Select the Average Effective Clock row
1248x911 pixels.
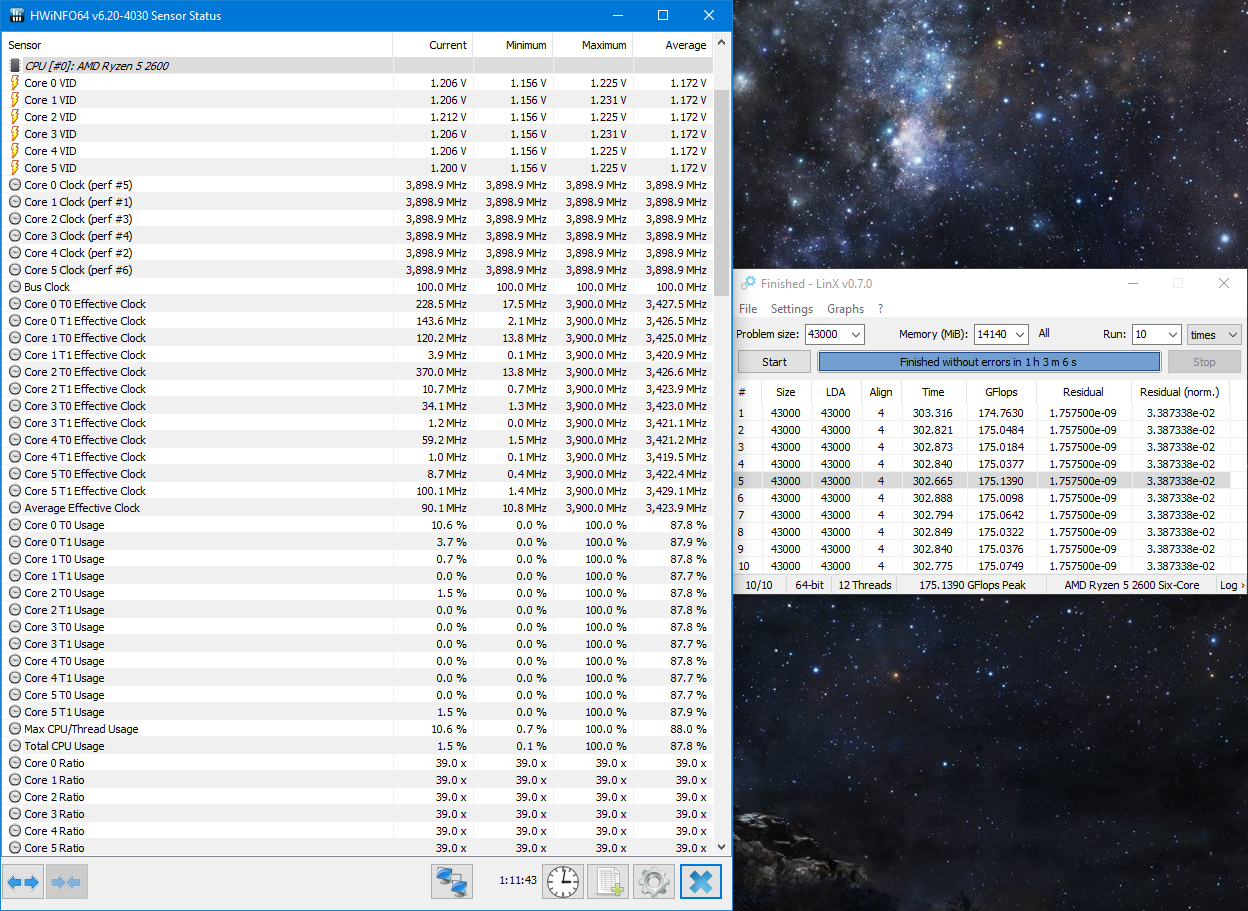point(357,508)
